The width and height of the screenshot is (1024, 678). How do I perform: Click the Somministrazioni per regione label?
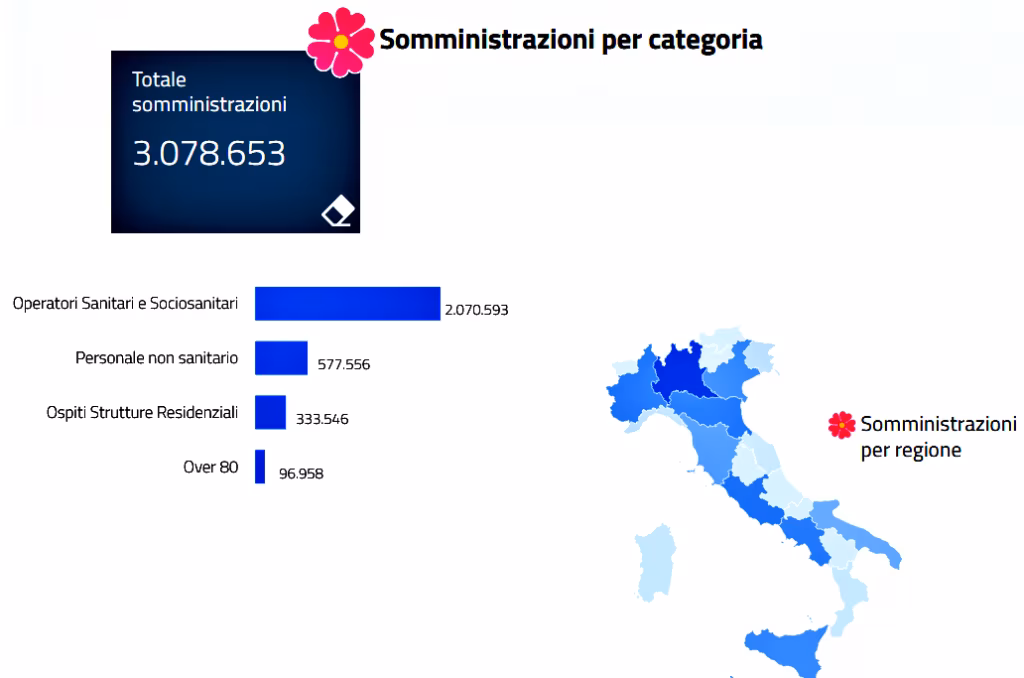click(938, 436)
